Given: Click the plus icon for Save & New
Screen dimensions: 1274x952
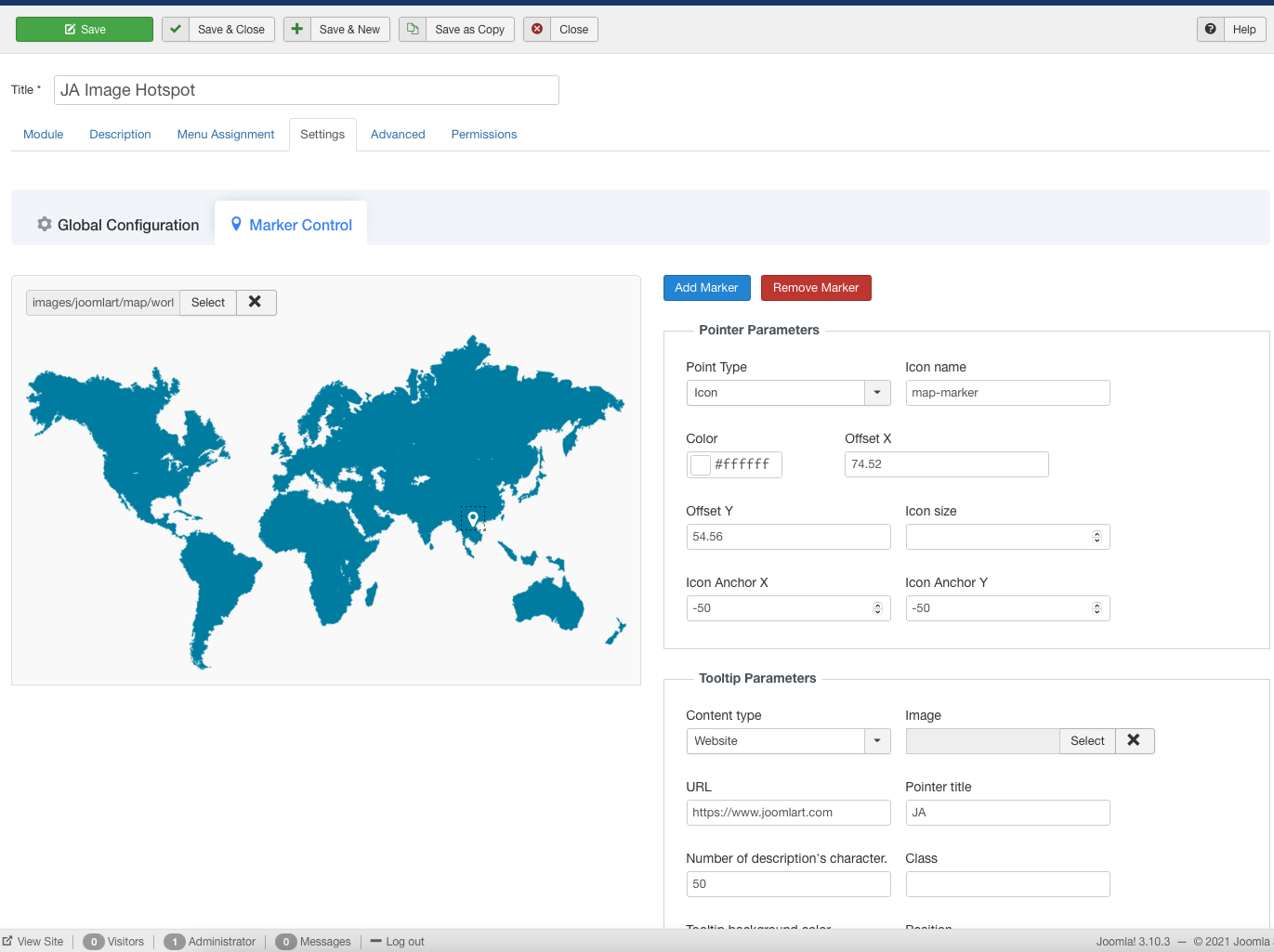Looking at the screenshot, I should tap(297, 30).
